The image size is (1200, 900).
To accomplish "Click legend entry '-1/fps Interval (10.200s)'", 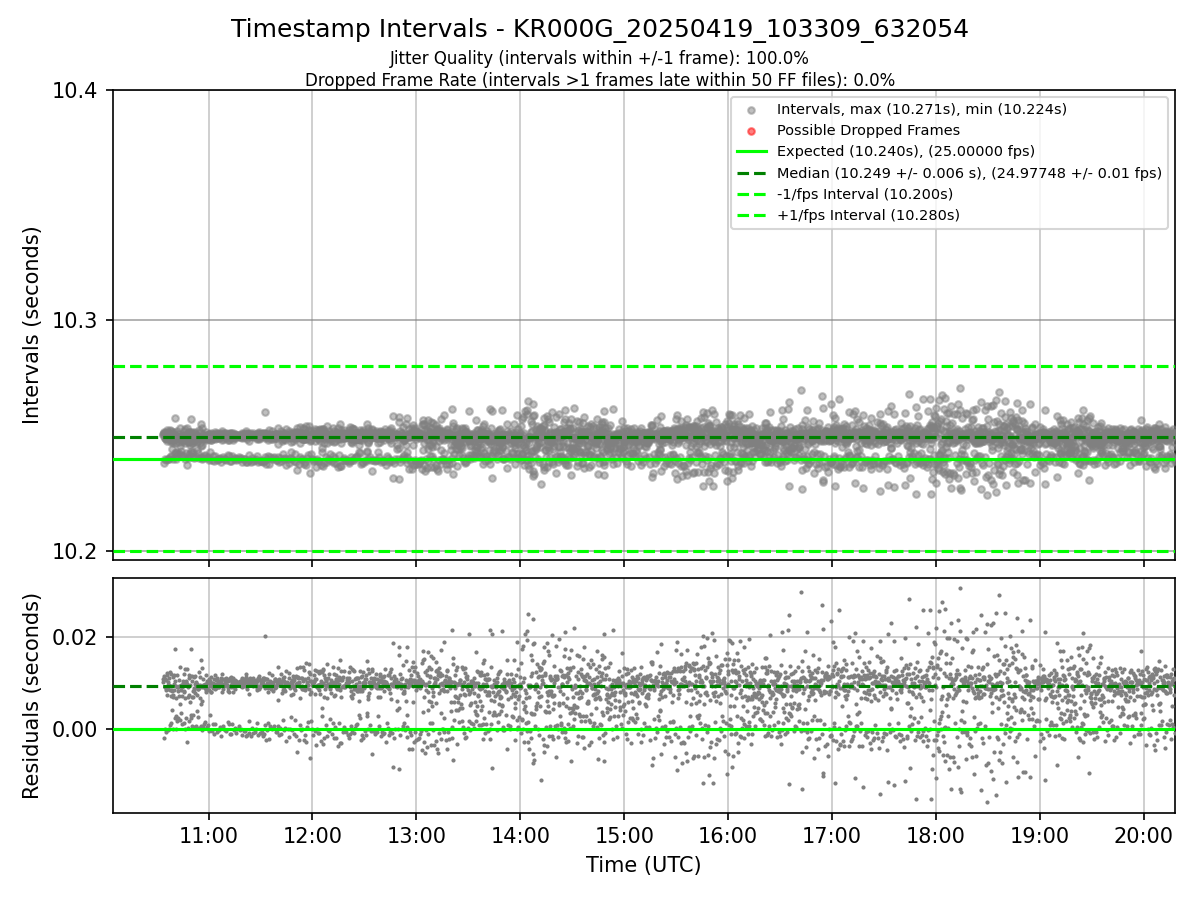I will pyautogui.click(x=865, y=194).
